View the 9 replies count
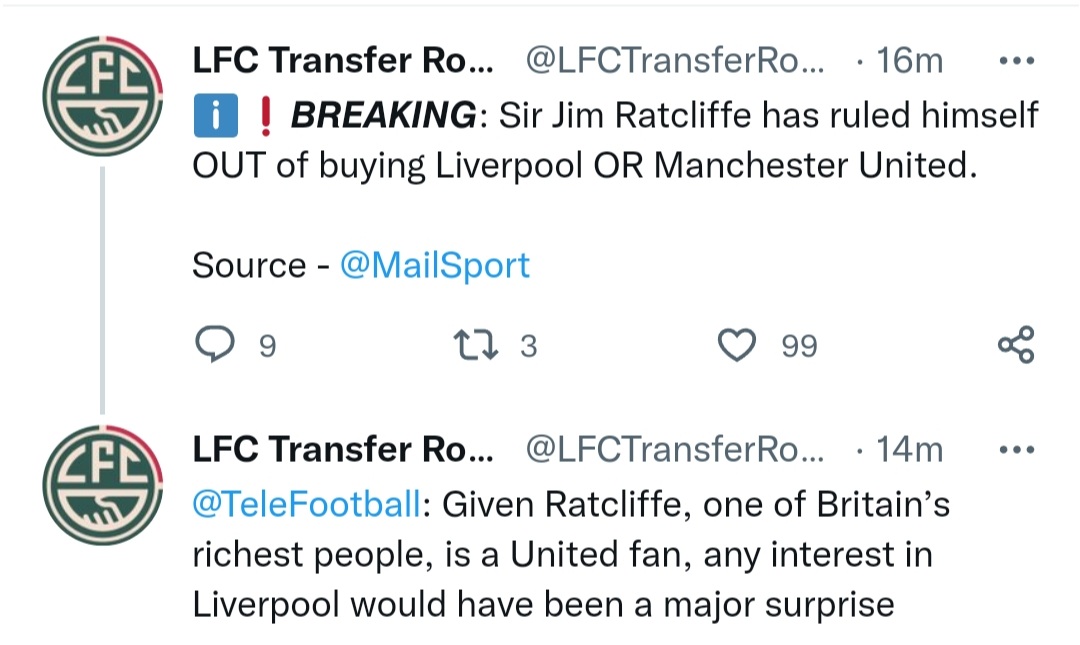This screenshot has width=1080, height=645. (267, 346)
